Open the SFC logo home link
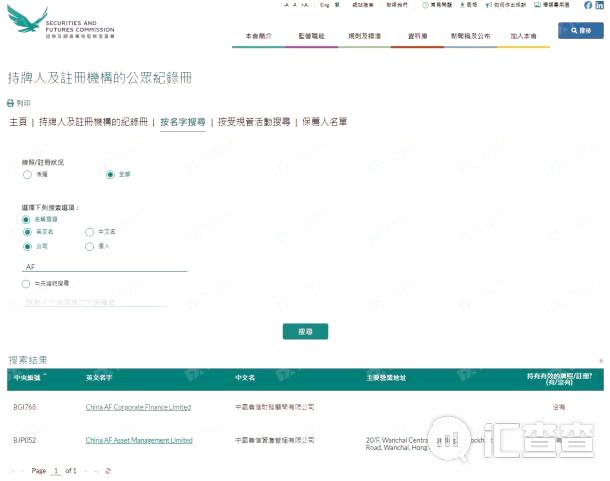610x481 pixels. click(x=61, y=22)
